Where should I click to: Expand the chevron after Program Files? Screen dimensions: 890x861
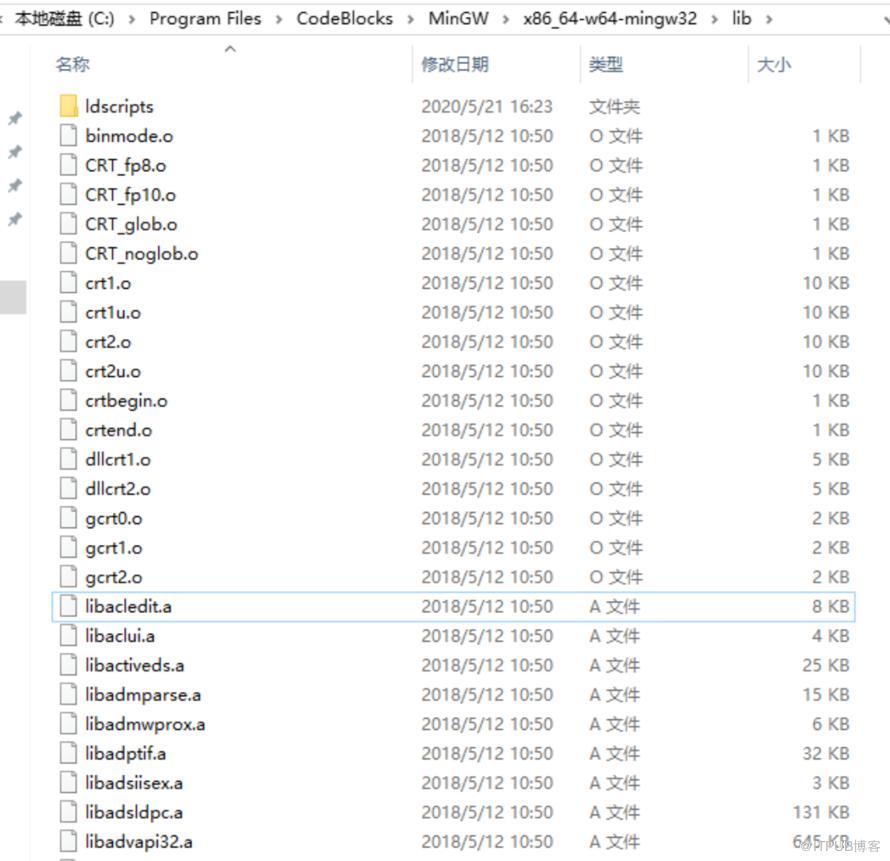click(x=279, y=20)
